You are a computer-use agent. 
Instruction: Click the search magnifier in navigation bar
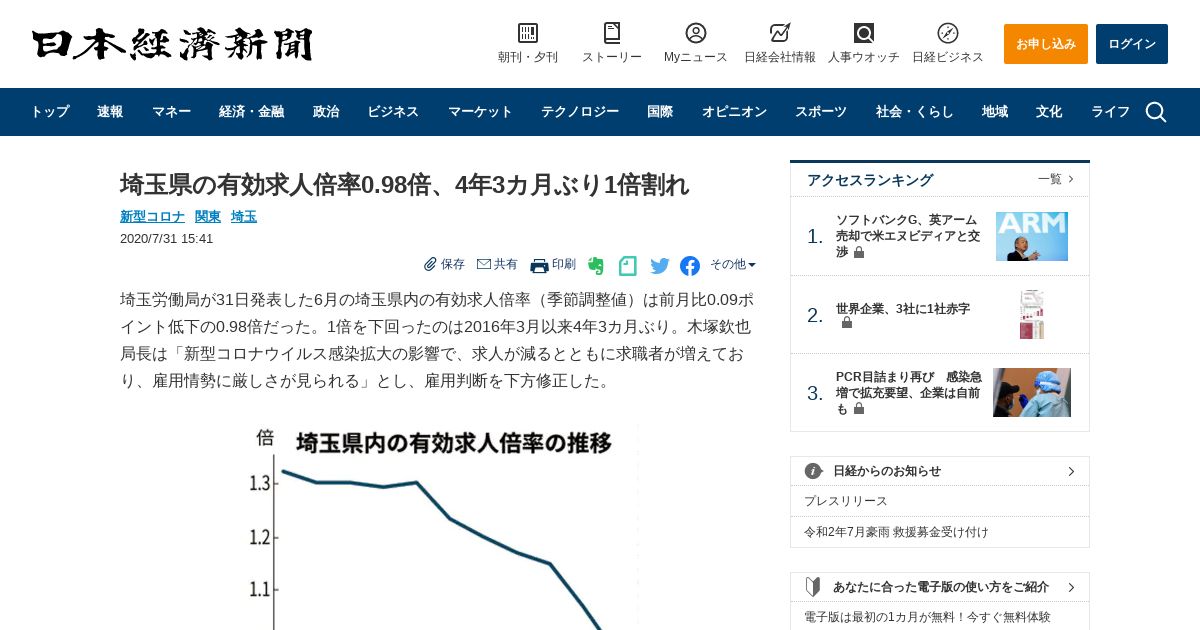(x=1156, y=112)
